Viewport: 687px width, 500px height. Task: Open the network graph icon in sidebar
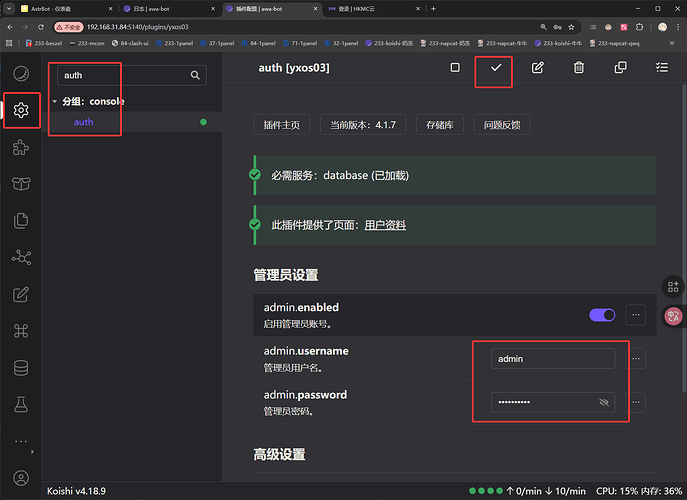pyautogui.click(x=22, y=257)
